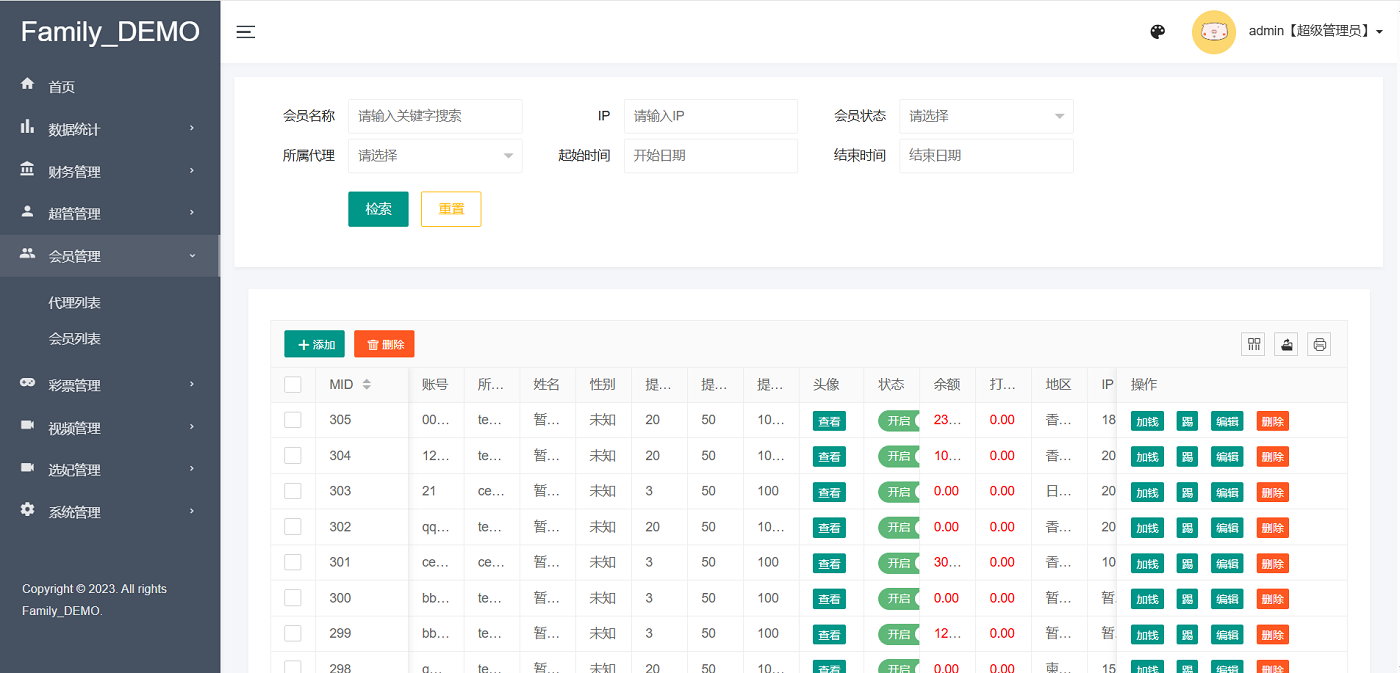
Task: Tick the checkbox for MID 305 row
Action: pyautogui.click(x=293, y=420)
